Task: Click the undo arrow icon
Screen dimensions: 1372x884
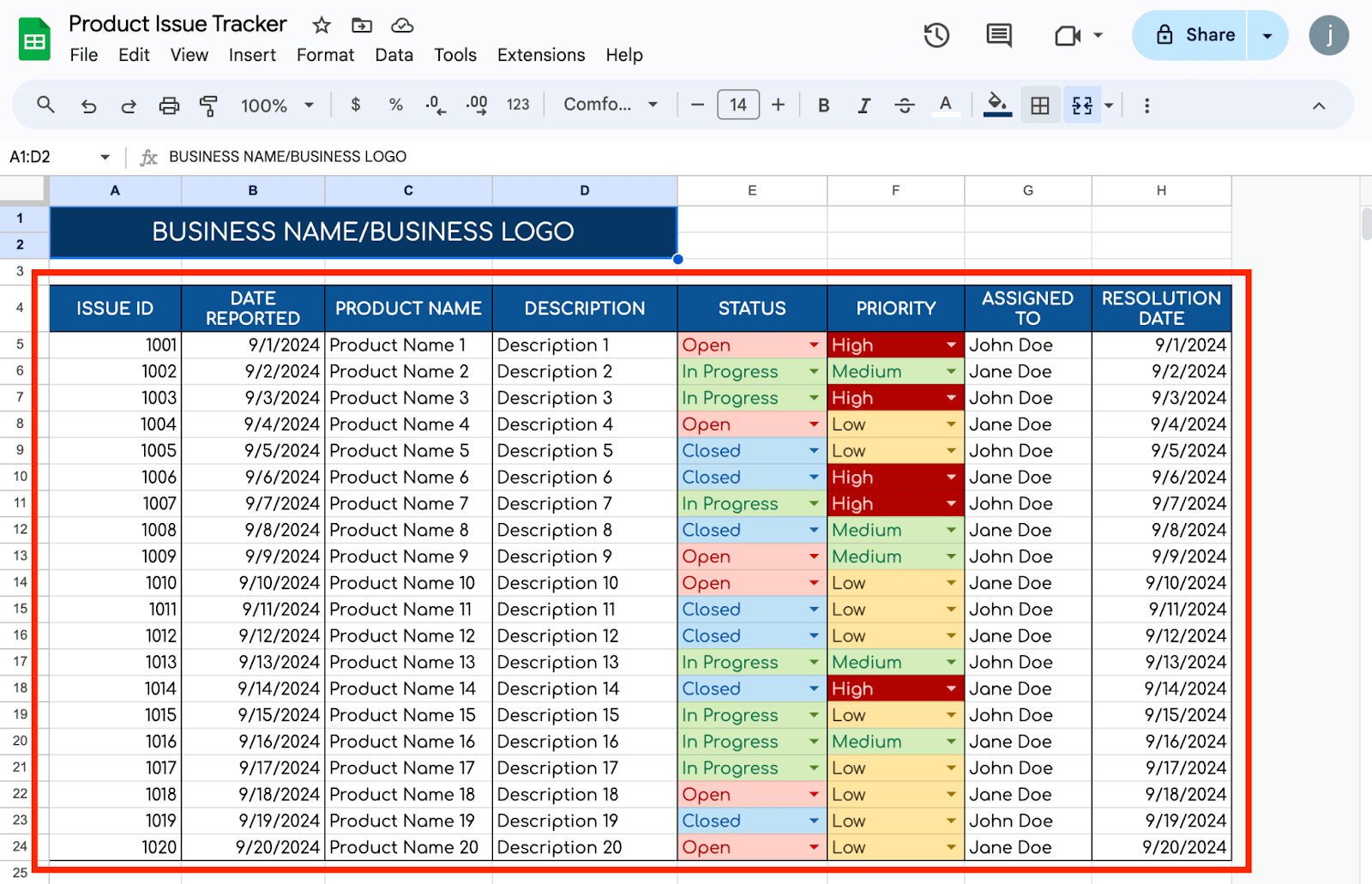Action: [x=88, y=105]
